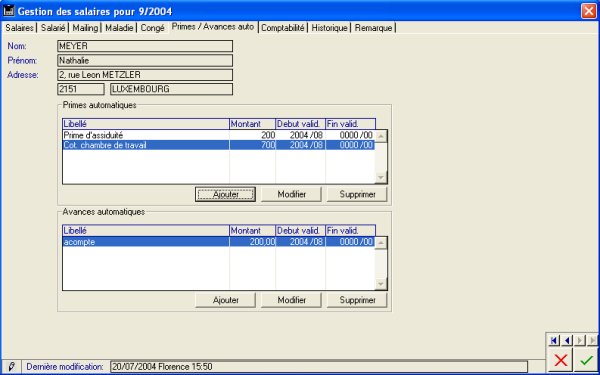Click Fin valid. header in Primes table

coord(351,124)
